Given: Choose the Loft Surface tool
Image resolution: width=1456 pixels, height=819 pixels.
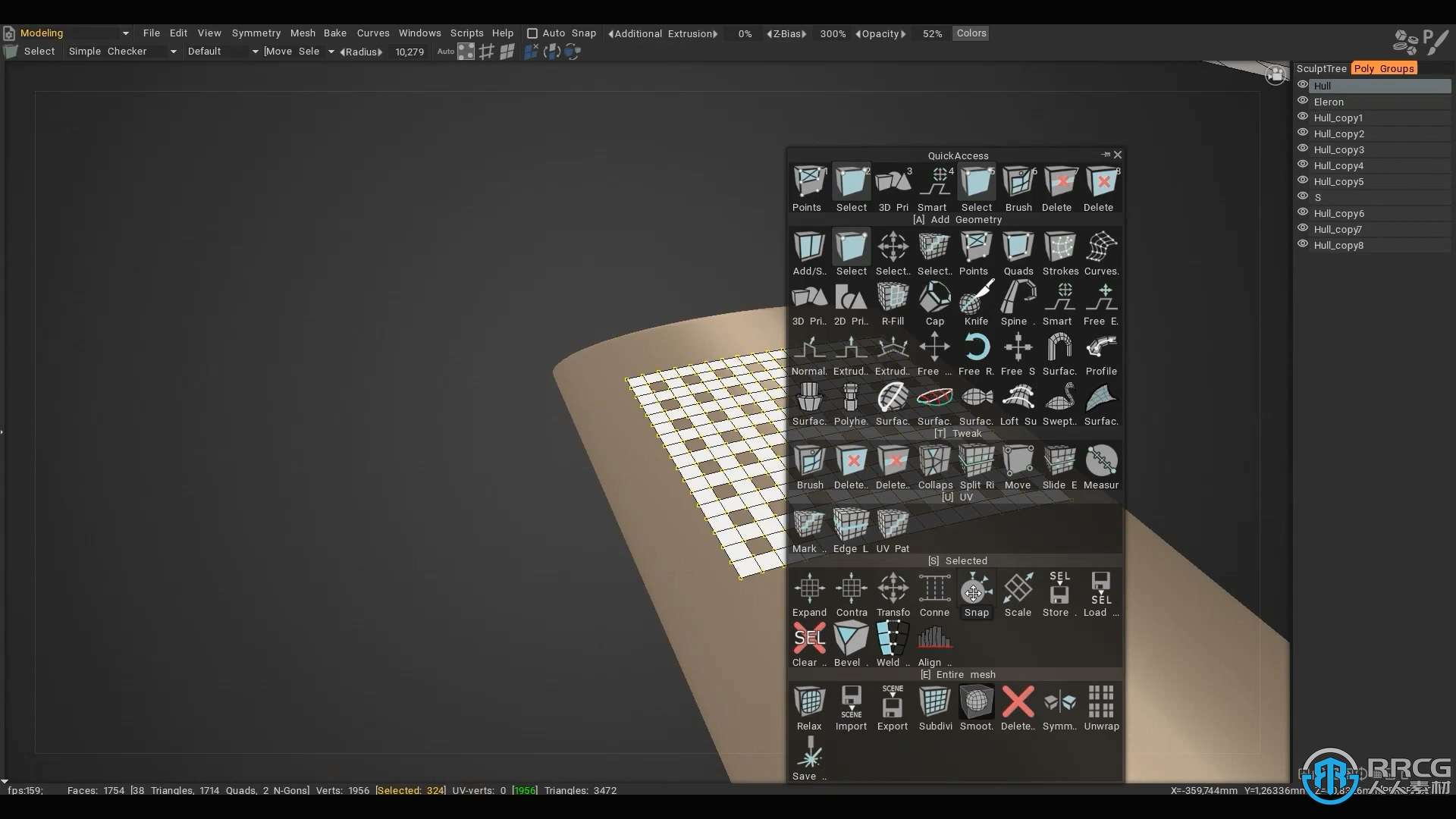Looking at the screenshot, I should (1018, 404).
